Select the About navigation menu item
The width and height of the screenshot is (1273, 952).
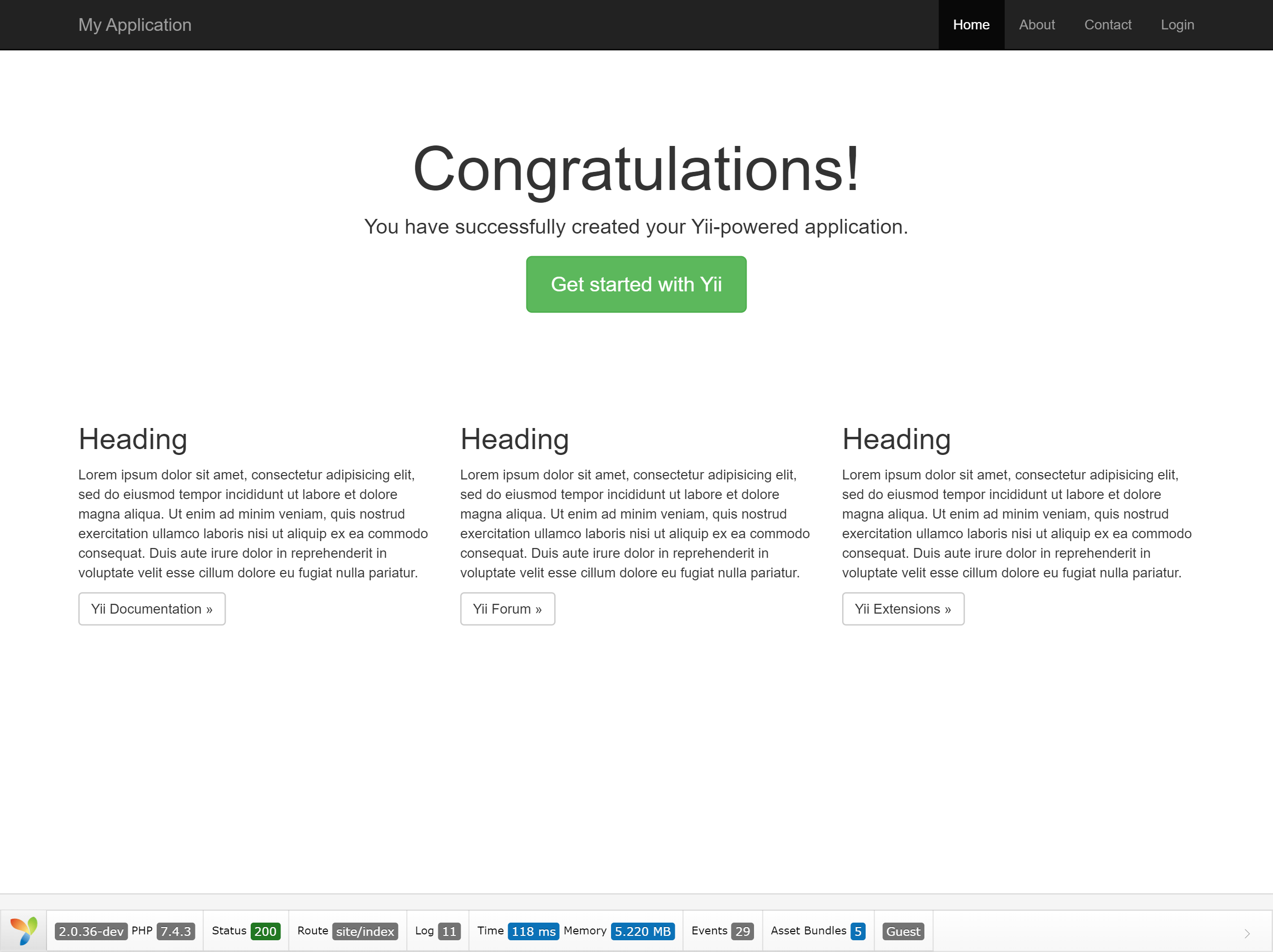[x=1035, y=25]
